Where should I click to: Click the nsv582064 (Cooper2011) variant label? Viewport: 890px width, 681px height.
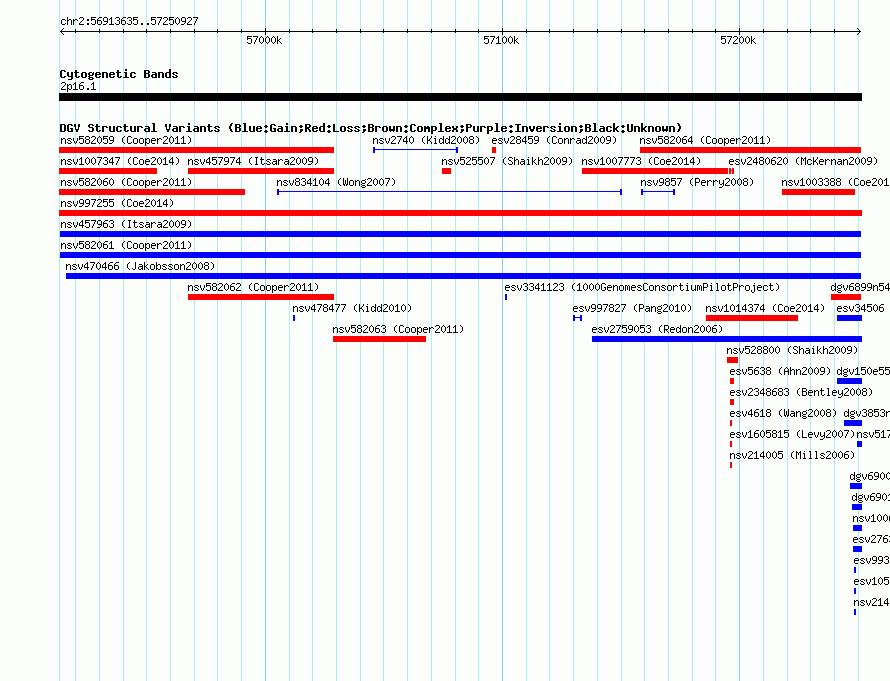point(705,140)
